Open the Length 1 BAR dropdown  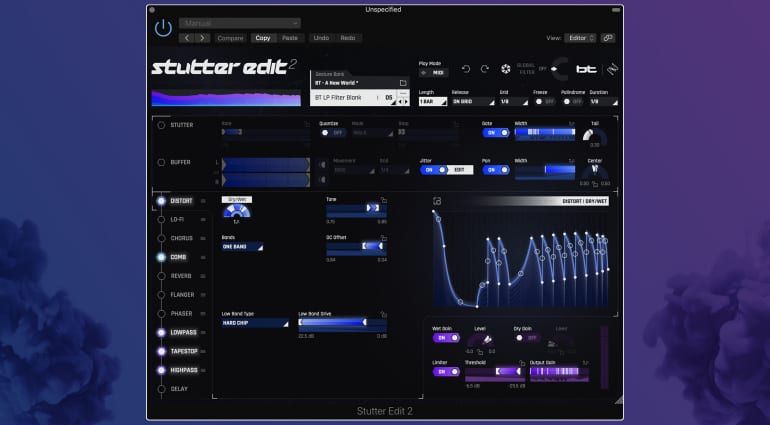point(433,102)
